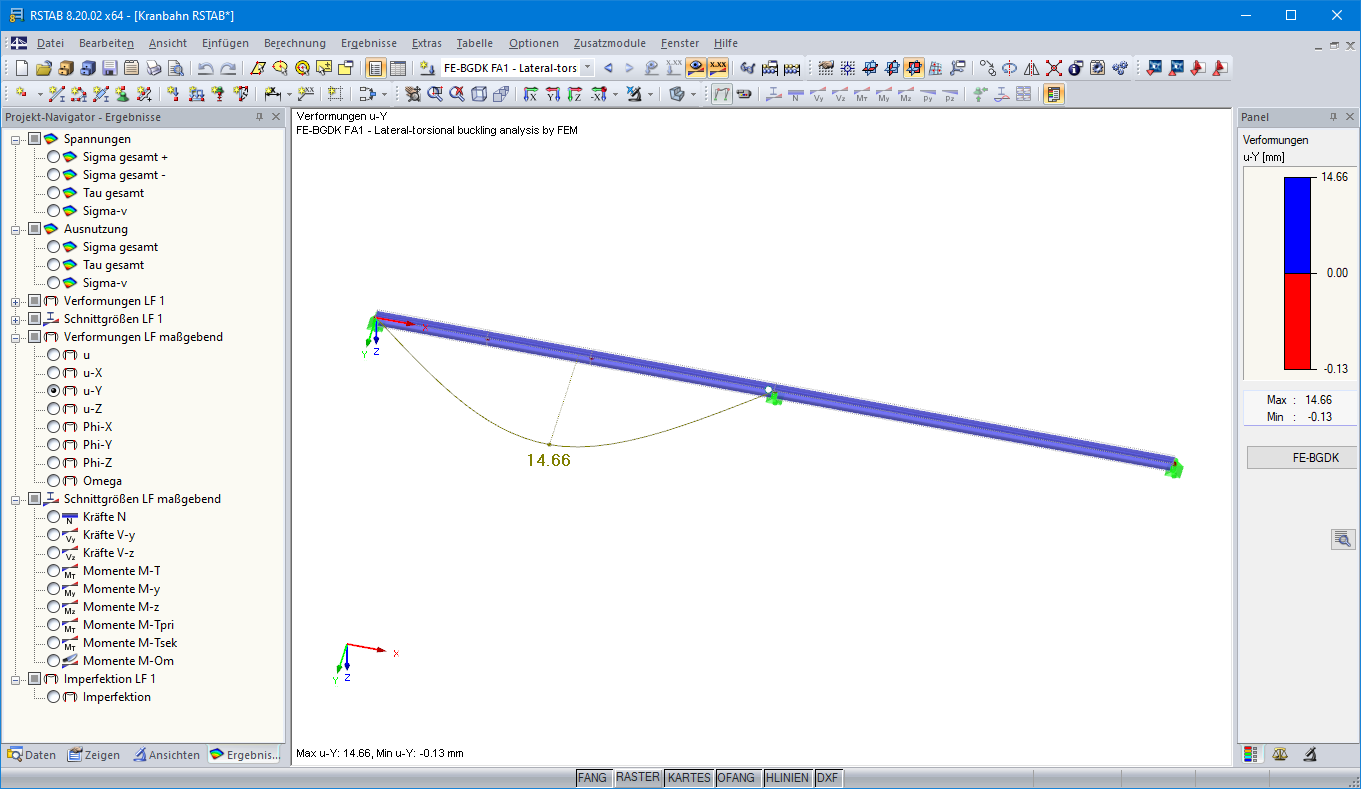Open the microscope filter tab in Panel
The image size is (1361, 789).
(1310, 754)
